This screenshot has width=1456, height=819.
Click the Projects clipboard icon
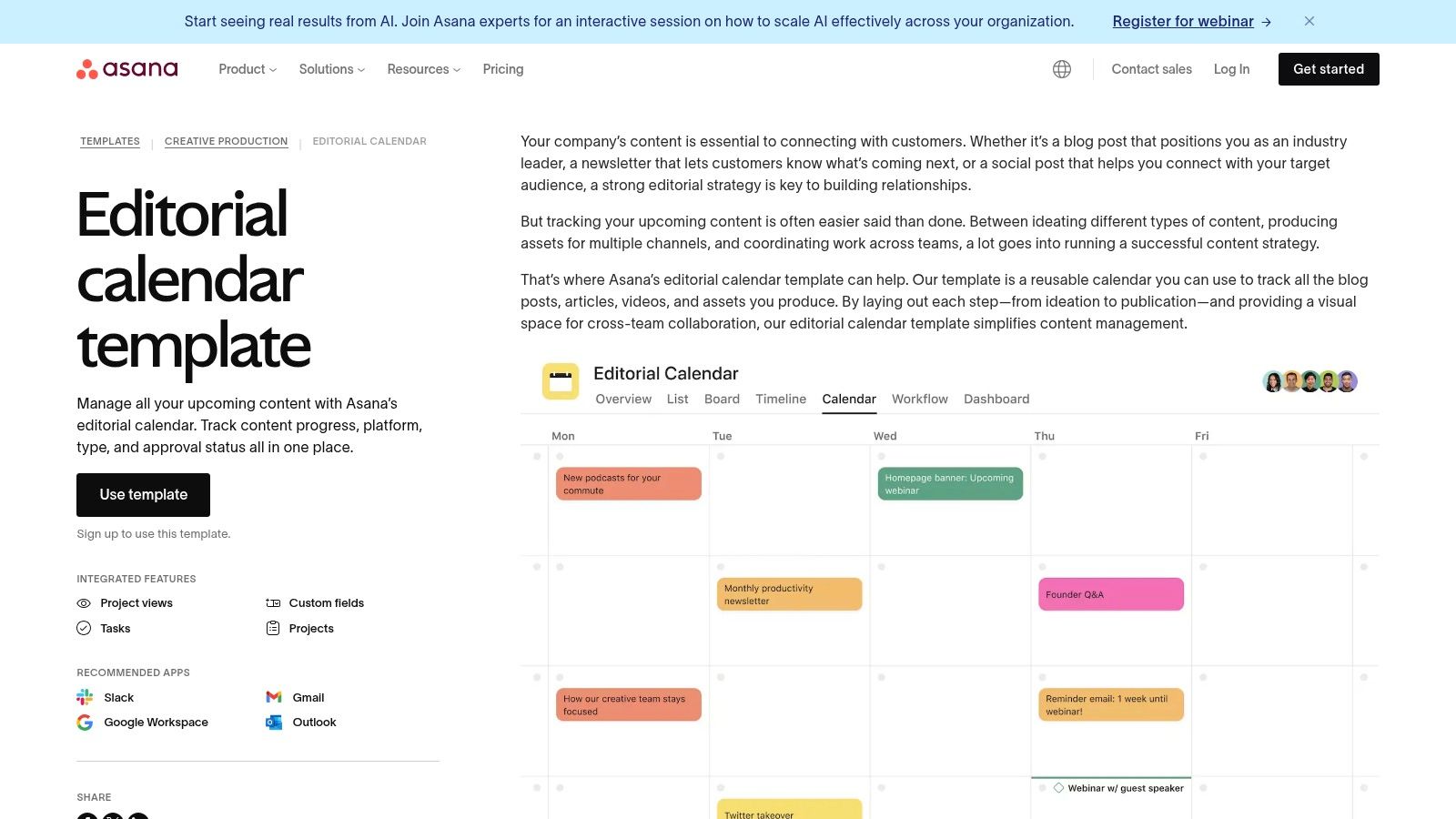coord(273,628)
